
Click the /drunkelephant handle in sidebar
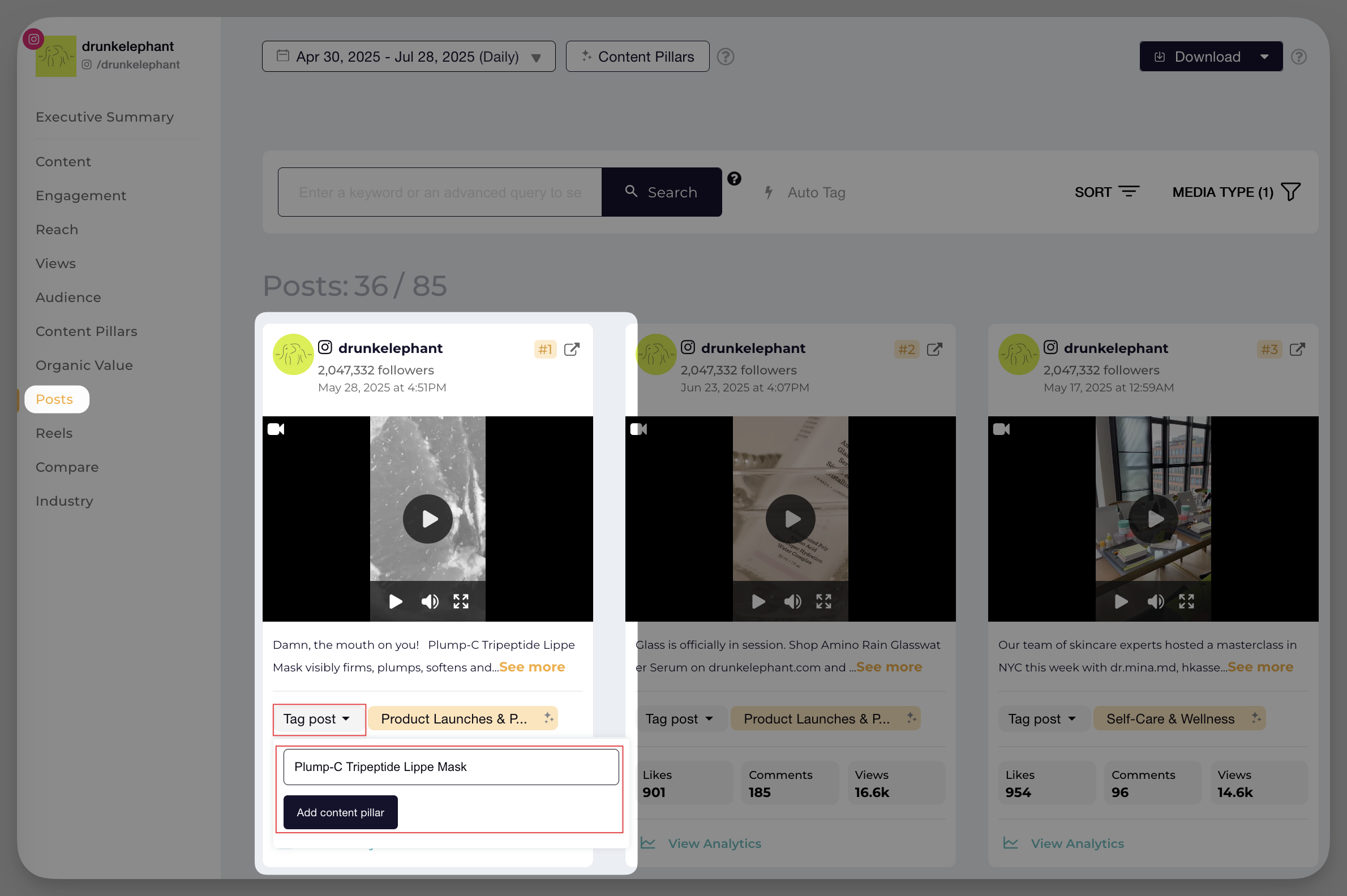tap(138, 64)
